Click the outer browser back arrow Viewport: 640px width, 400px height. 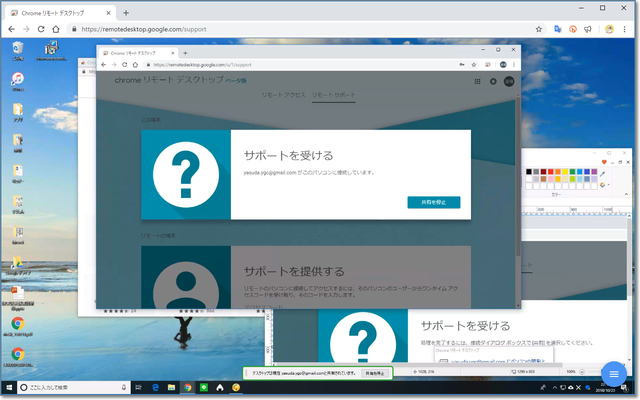tap(11, 29)
